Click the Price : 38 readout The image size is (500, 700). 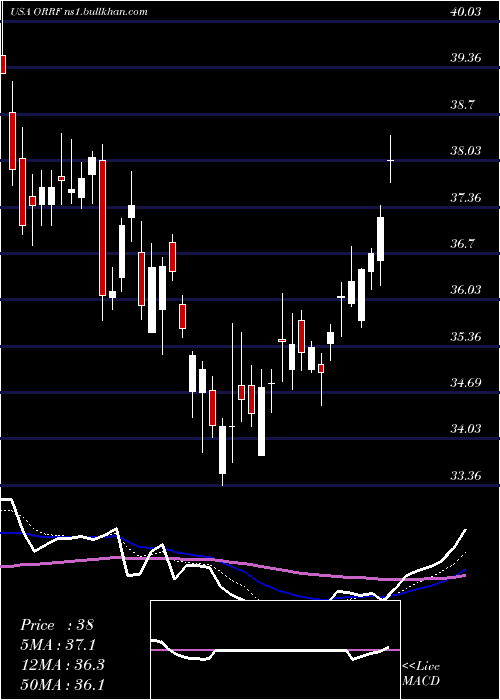[x=57, y=625]
